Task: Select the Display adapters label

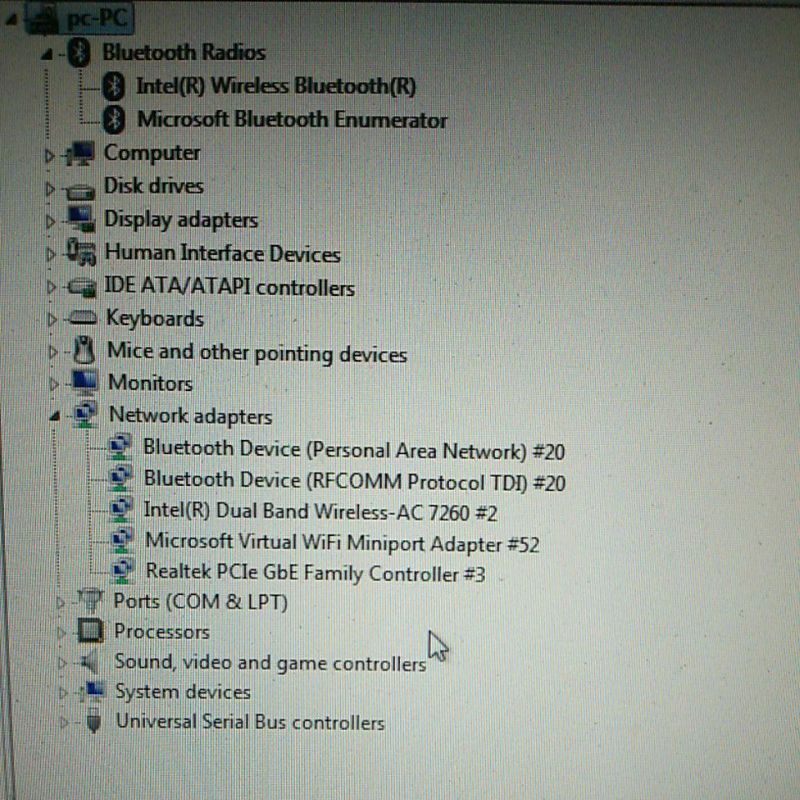Action: [181, 220]
